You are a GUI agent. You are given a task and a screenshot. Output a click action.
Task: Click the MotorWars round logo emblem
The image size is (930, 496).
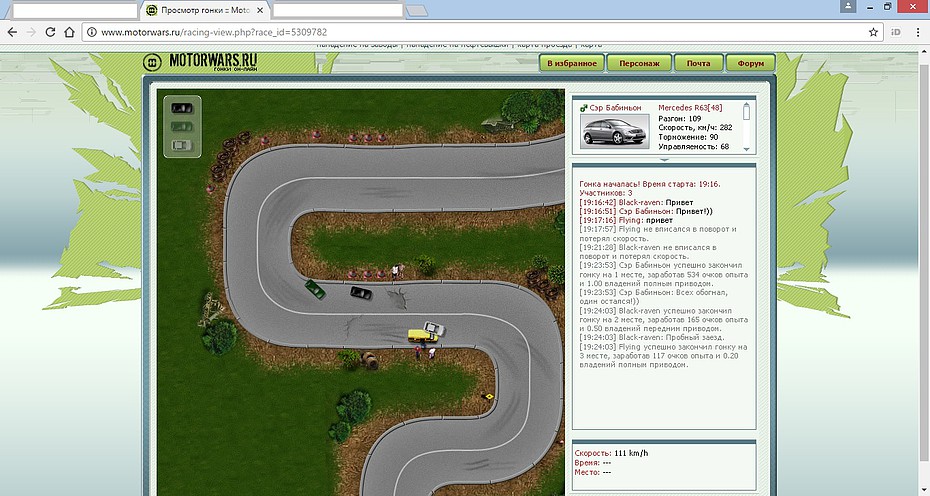pyautogui.click(x=152, y=62)
